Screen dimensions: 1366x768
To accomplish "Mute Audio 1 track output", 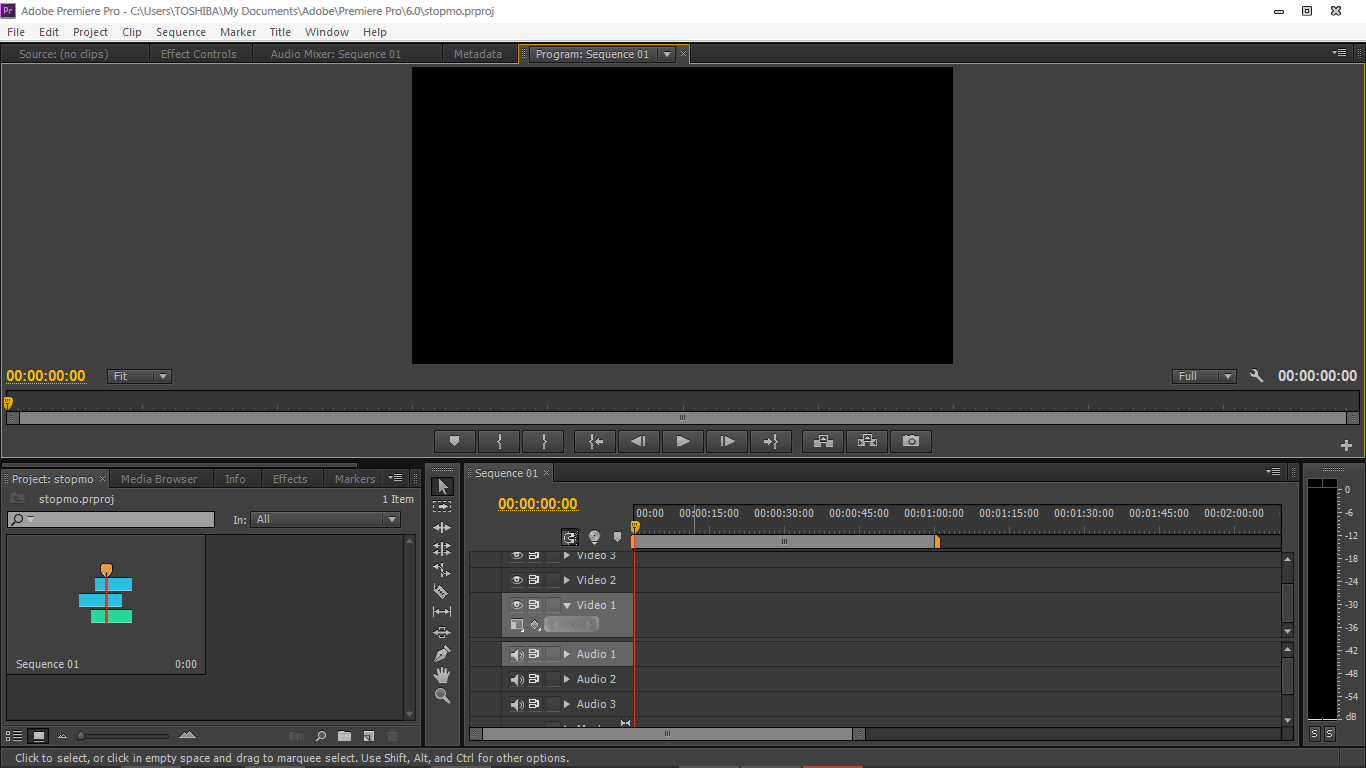I will click(x=517, y=654).
